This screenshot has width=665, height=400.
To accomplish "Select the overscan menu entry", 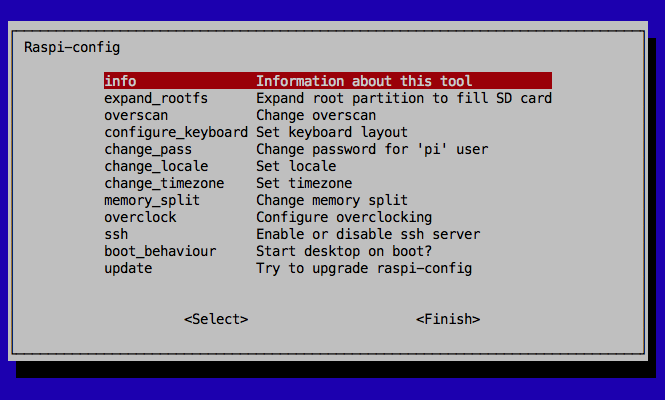I will (136, 115).
